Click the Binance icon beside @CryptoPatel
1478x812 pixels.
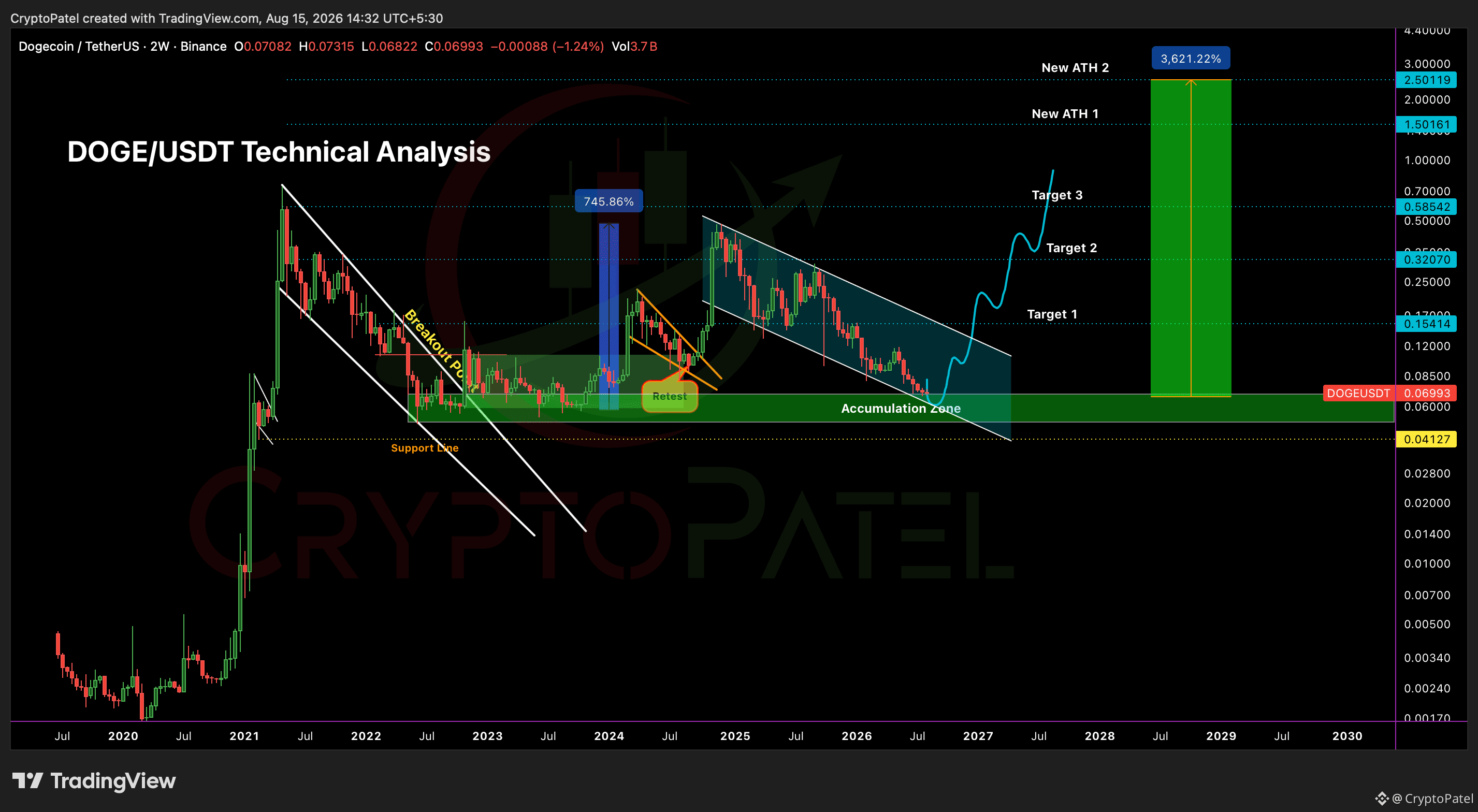(x=1382, y=798)
